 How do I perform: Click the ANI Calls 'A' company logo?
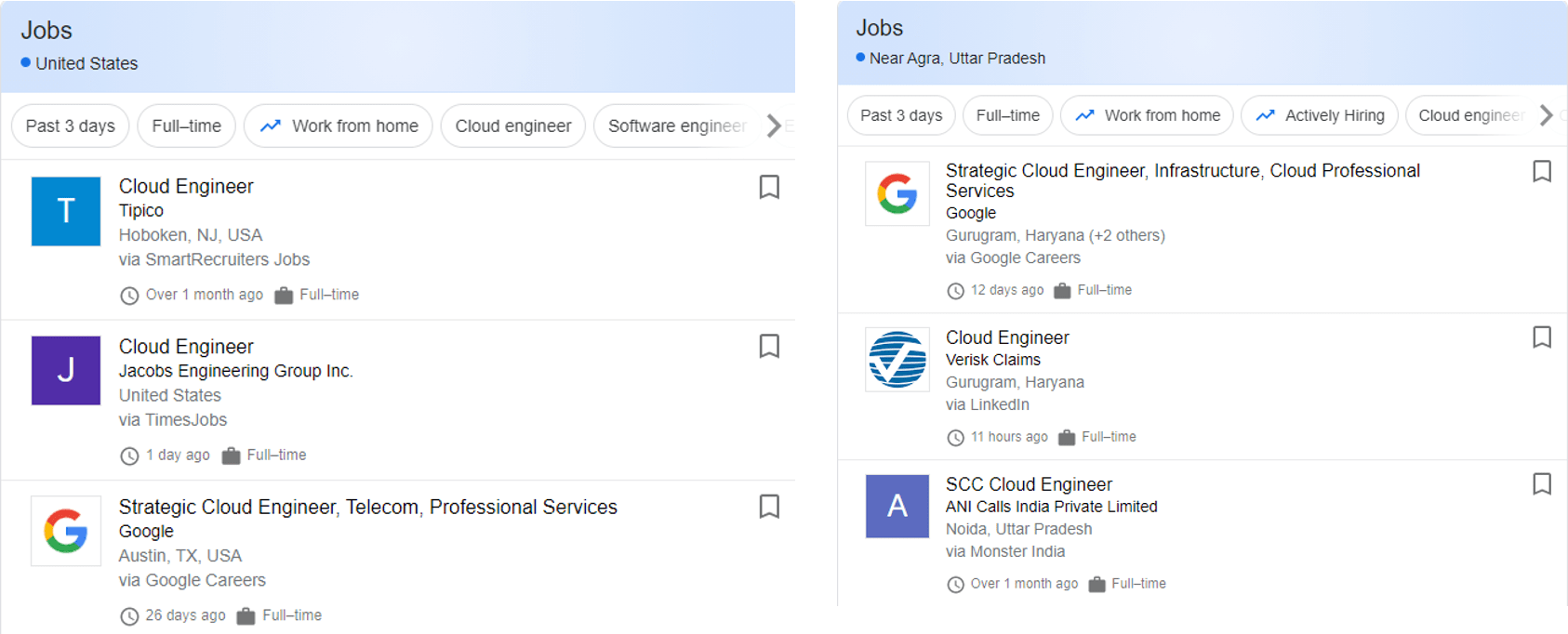897,506
